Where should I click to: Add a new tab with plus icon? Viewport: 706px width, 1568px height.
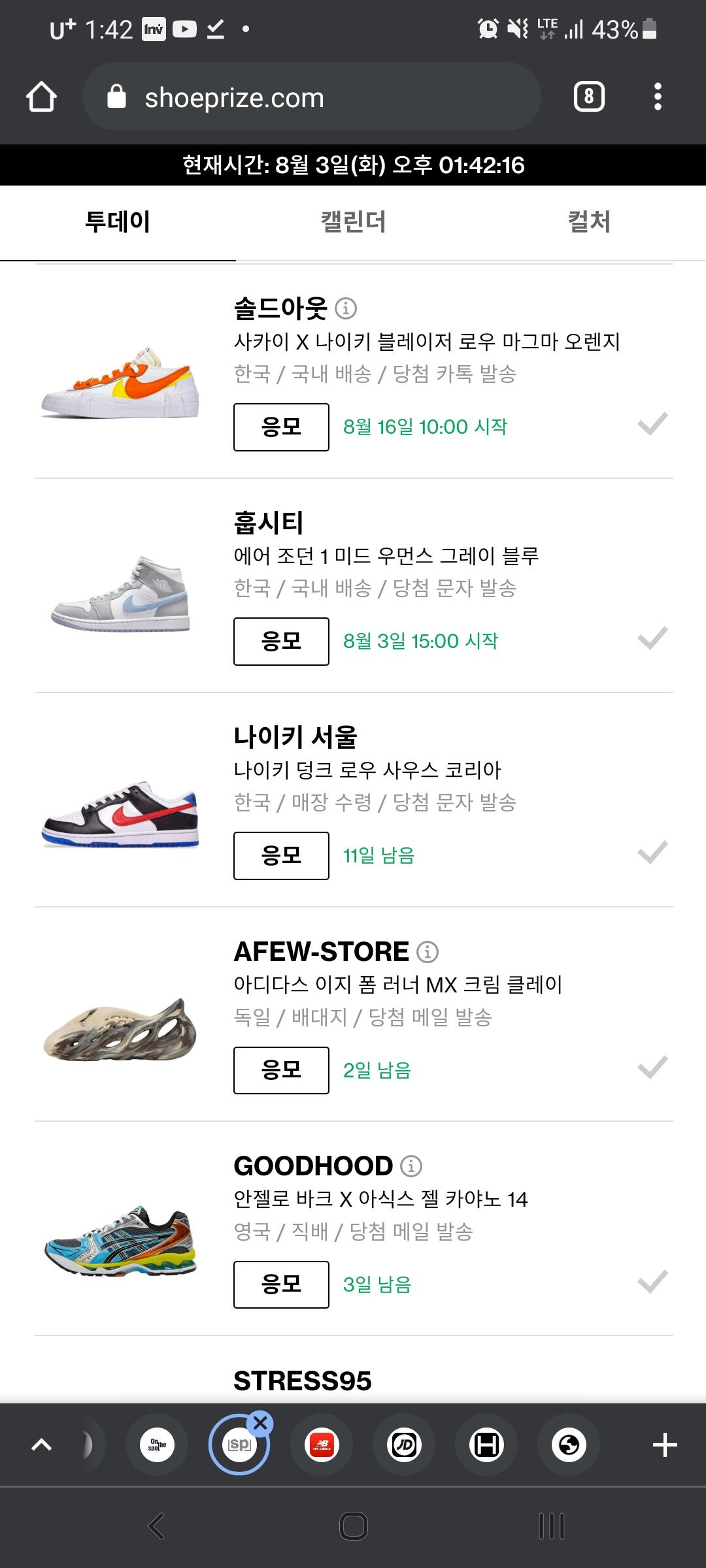(x=664, y=1445)
